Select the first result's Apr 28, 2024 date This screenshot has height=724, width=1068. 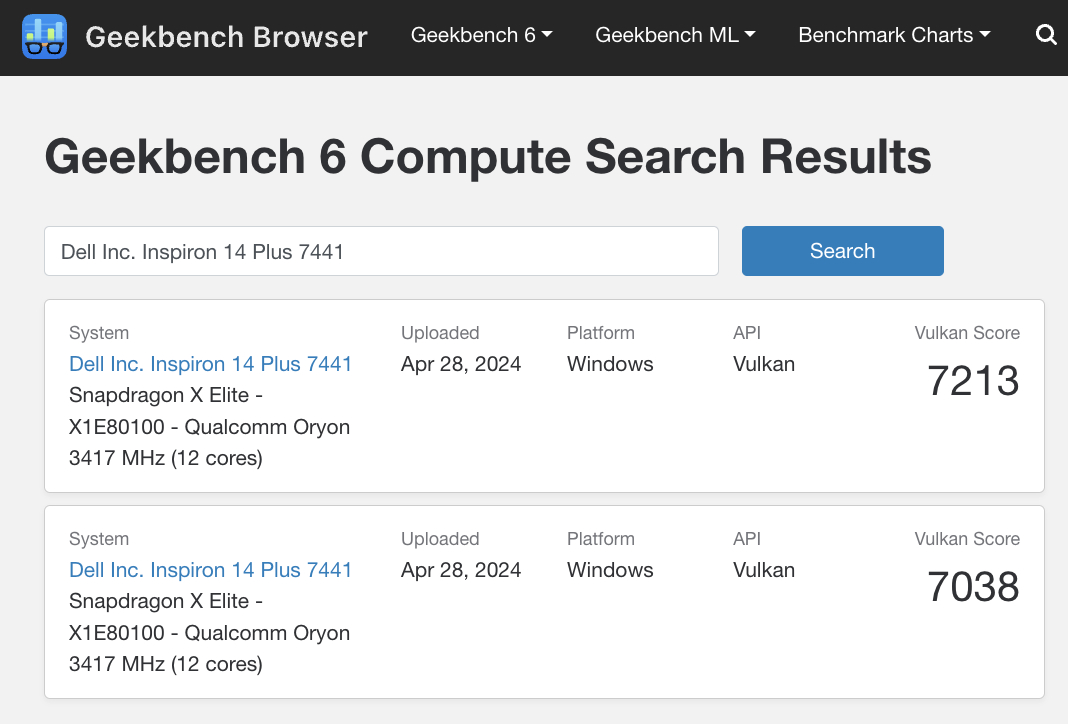tap(461, 364)
